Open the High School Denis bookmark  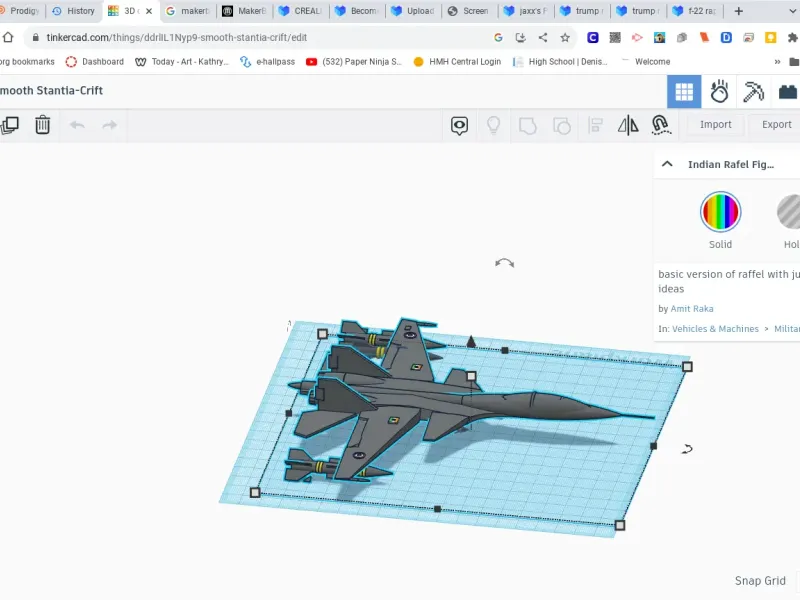(560, 62)
